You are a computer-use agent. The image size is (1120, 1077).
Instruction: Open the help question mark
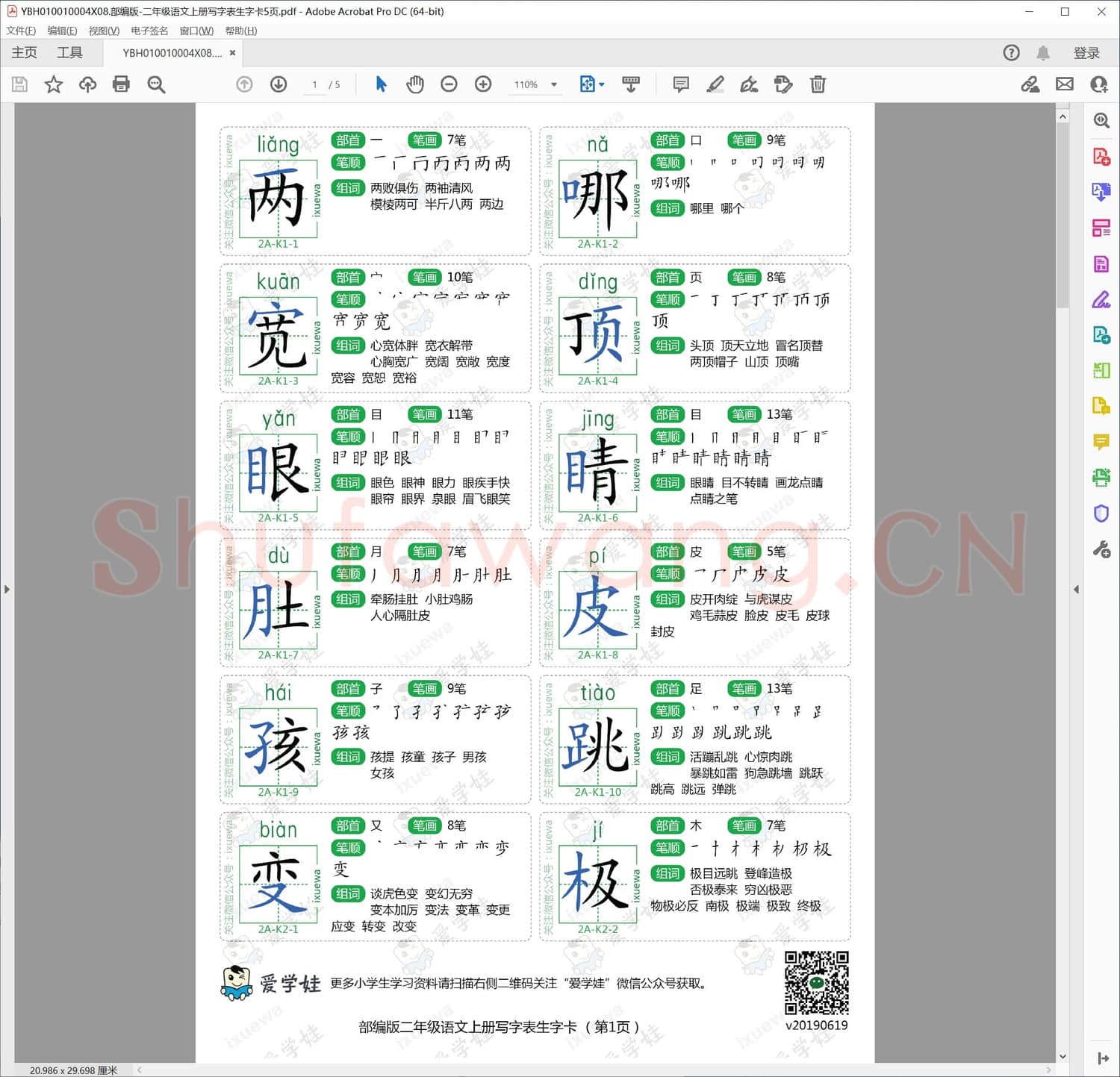click(x=1011, y=52)
